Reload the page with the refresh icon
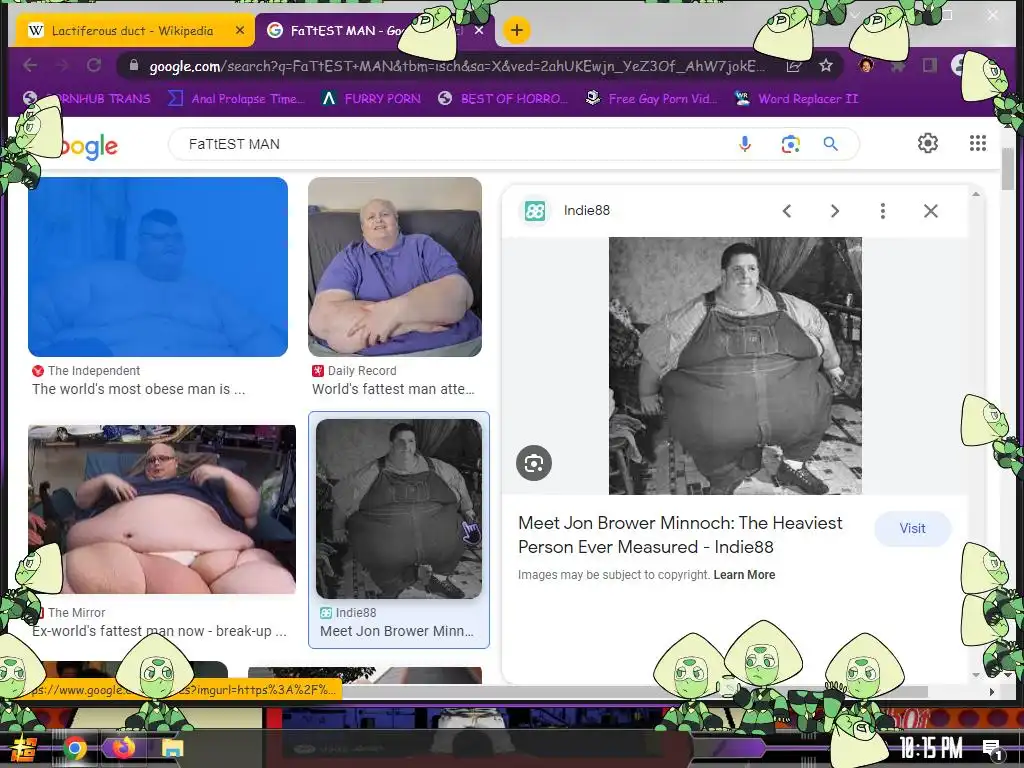 pyautogui.click(x=94, y=65)
